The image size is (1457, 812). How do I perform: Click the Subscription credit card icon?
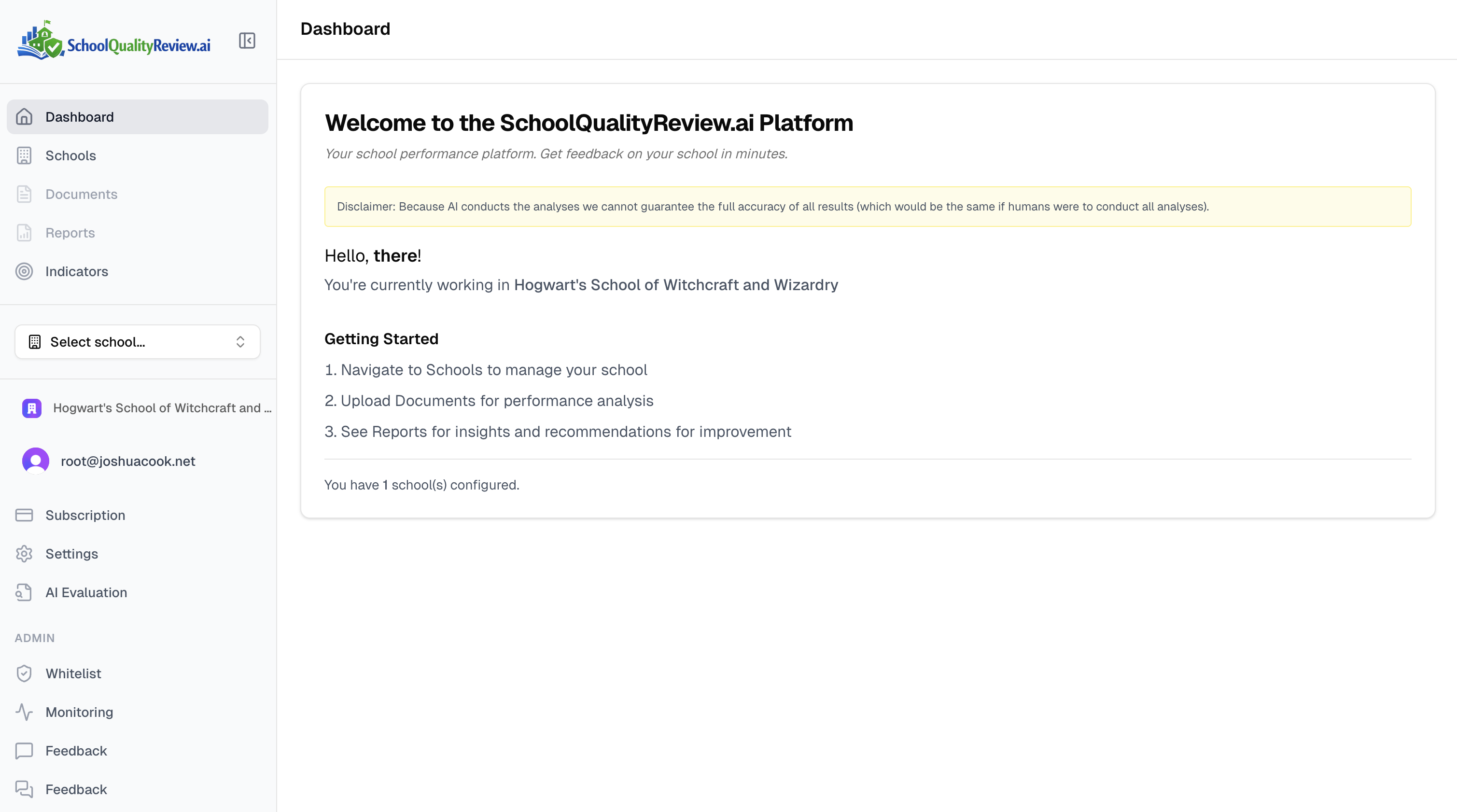(x=24, y=515)
